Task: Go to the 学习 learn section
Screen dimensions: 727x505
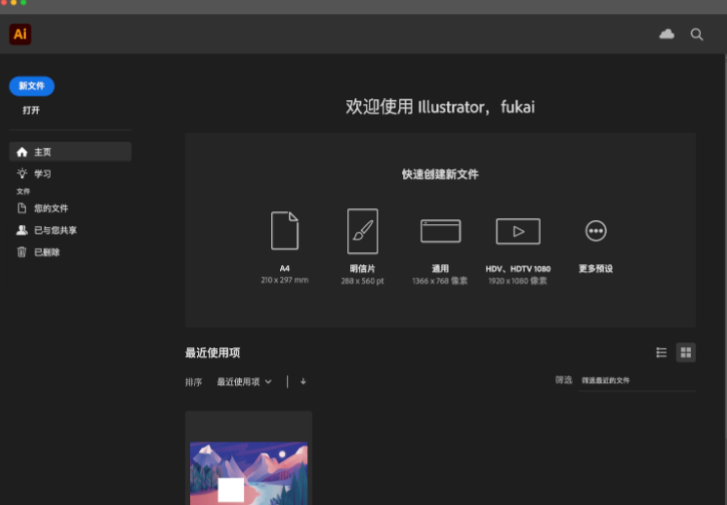Action: 42,174
